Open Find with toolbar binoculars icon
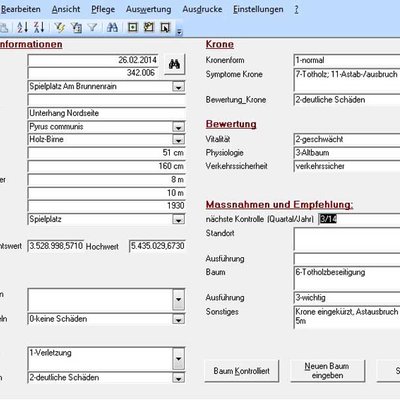400x400 pixels. pos(112,27)
